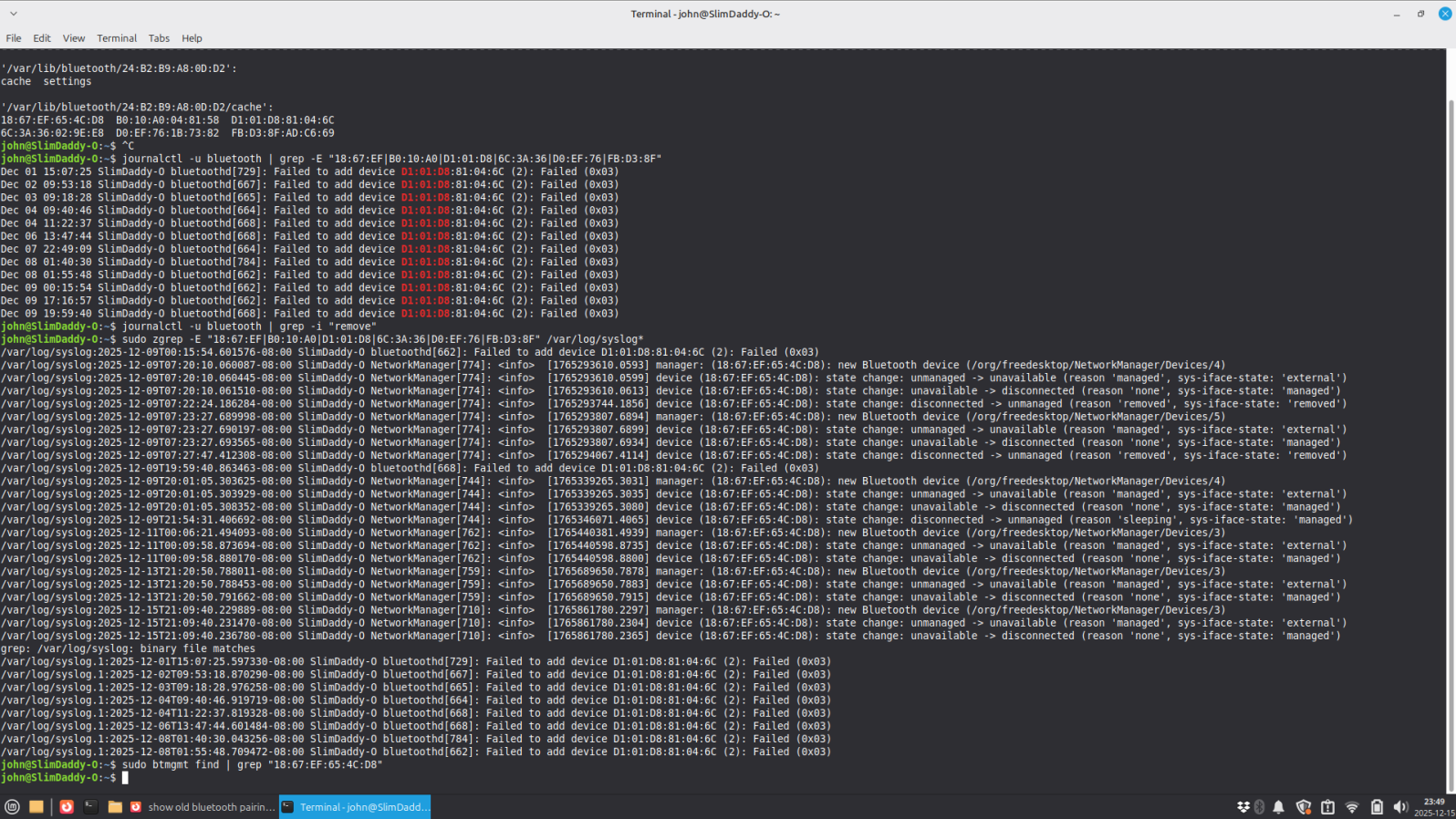Viewport: 1456px width, 819px height.
Task: Open the notifications bell icon
Action: click(1279, 806)
